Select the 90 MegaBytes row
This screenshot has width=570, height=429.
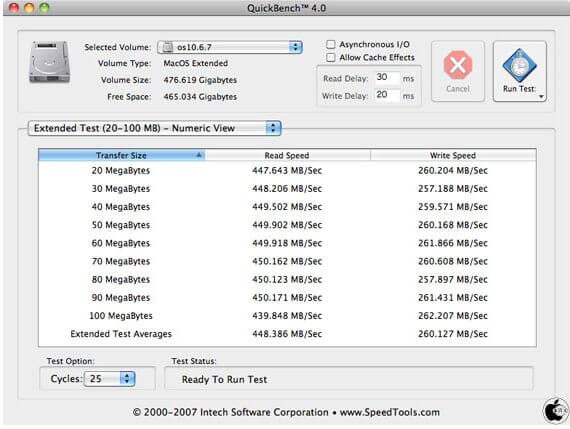point(287,298)
